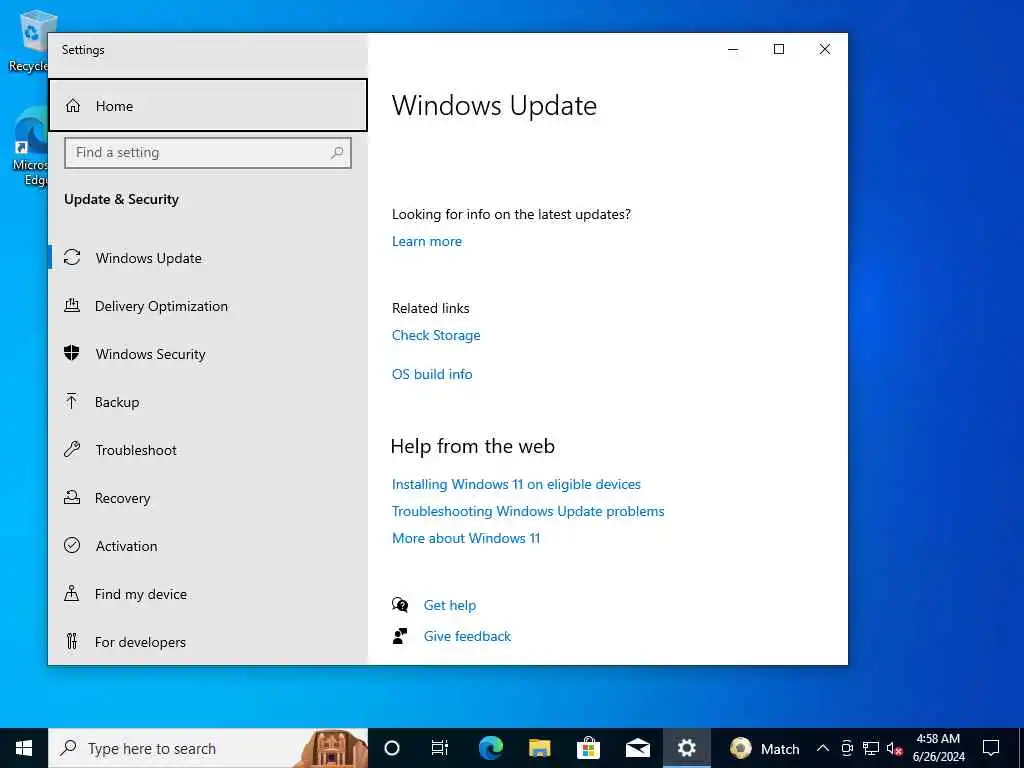Click the Backup upward arrow icon
The width and height of the screenshot is (1024, 768).
[x=72, y=402]
